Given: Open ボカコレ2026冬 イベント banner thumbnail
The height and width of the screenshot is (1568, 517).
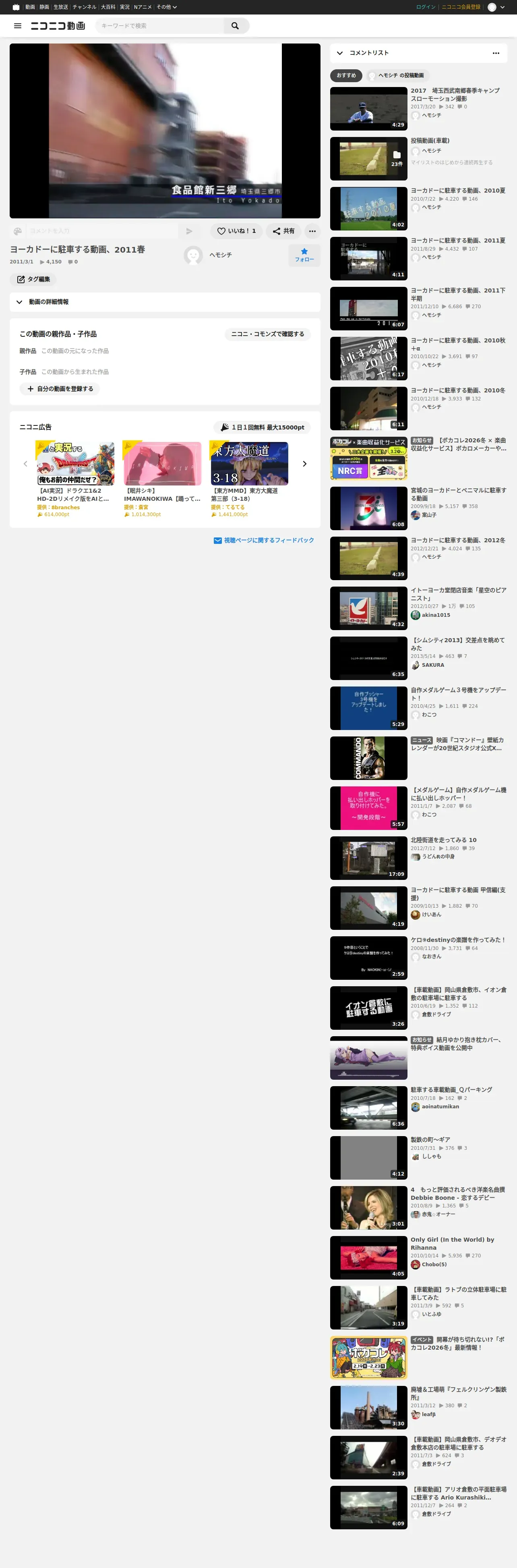Looking at the screenshot, I should 368,1357.
